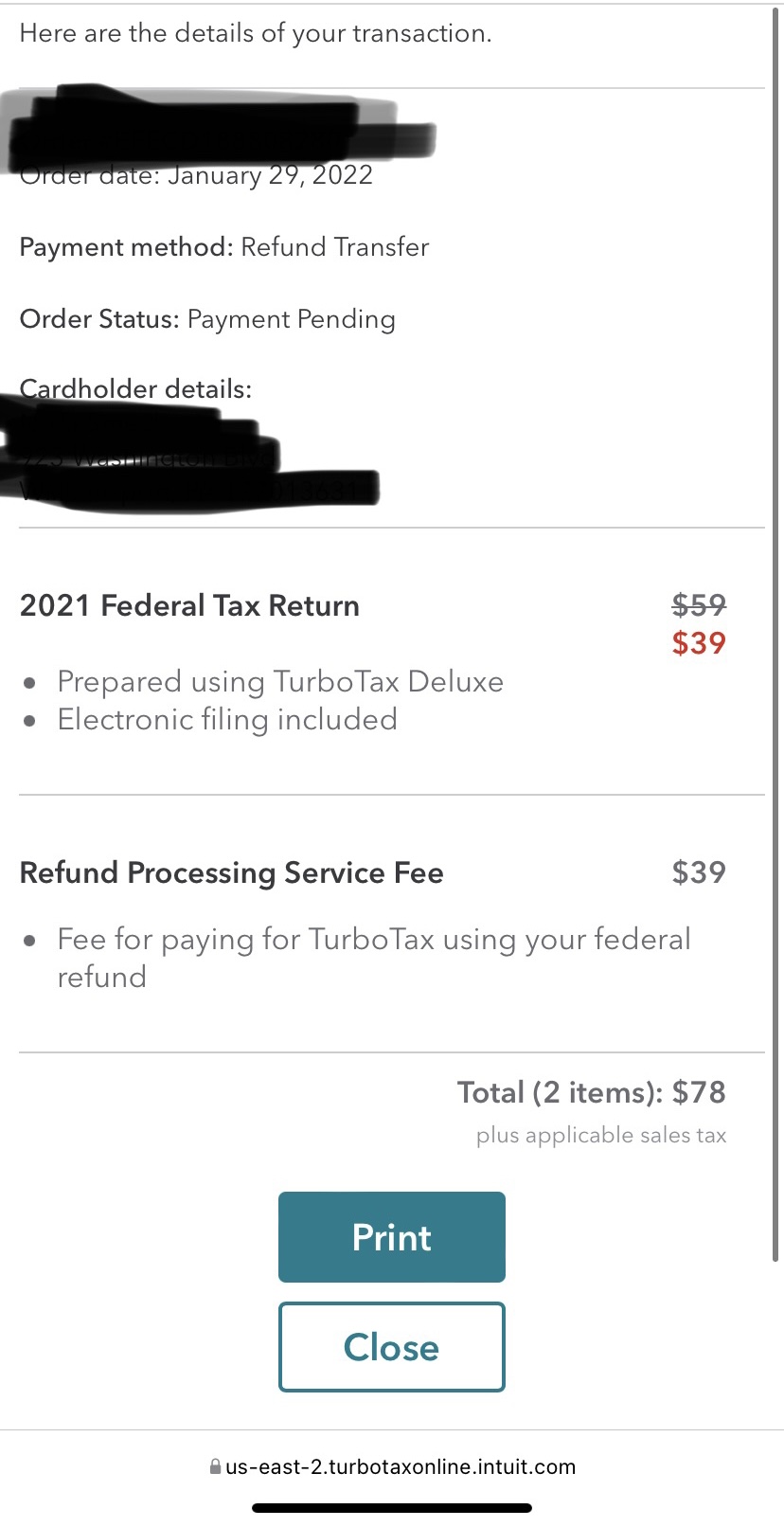Click the Prepared using TurboTax Deluxe bullet
This screenshot has width=784, height=1527.
[x=279, y=681]
